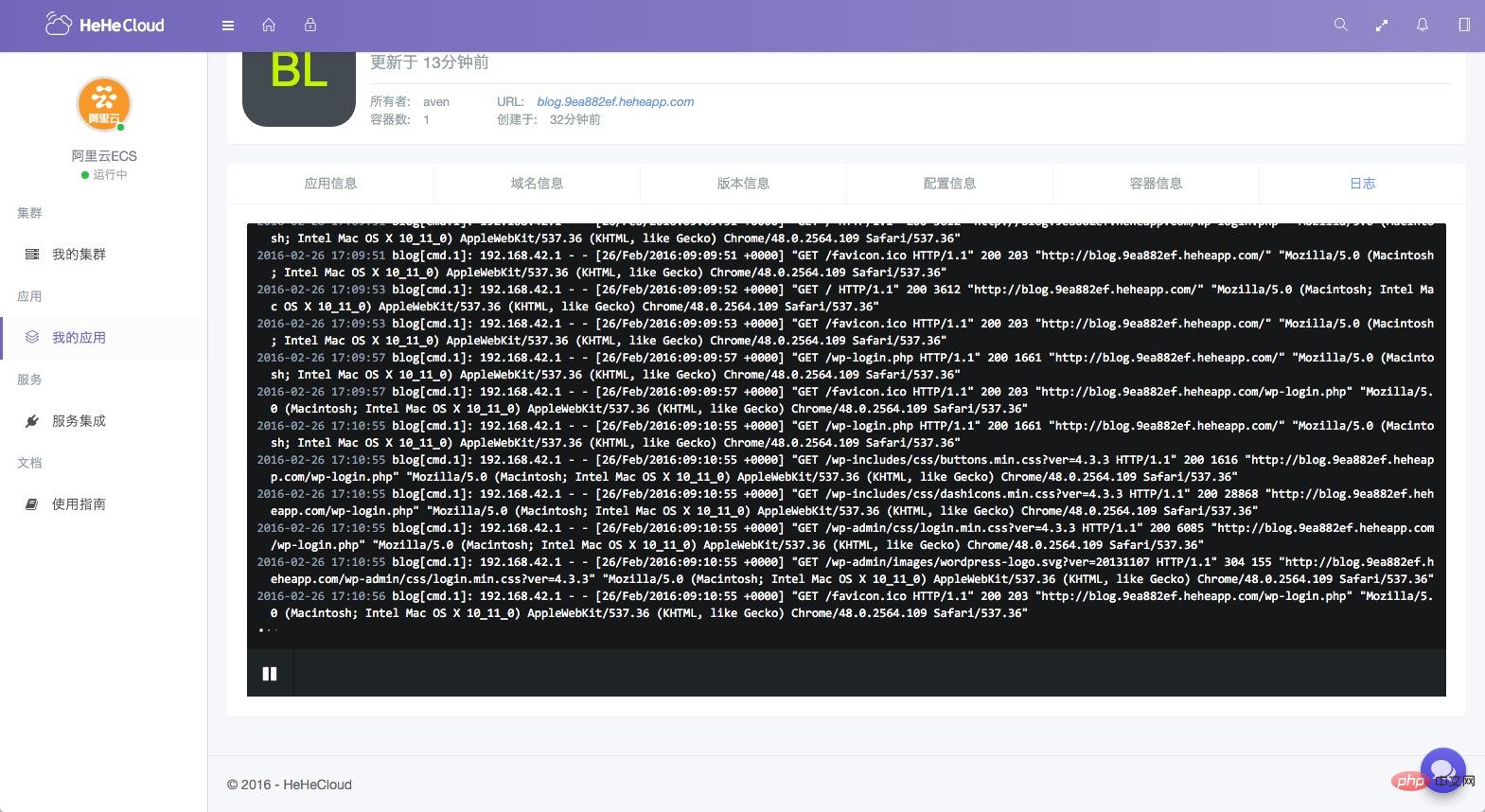Open notifications bell icon
Screen dimensions: 1485x812
click(x=1423, y=26)
